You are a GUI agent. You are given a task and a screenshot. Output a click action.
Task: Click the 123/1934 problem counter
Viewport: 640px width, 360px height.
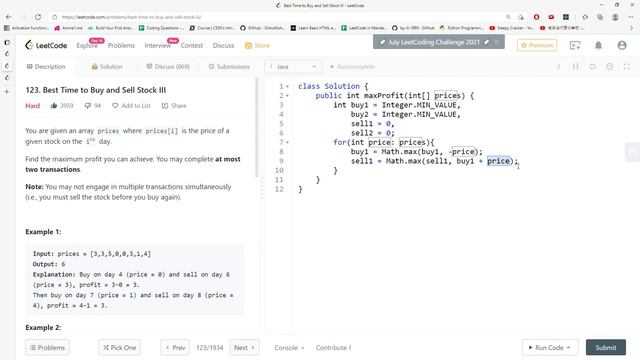tap(209, 347)
